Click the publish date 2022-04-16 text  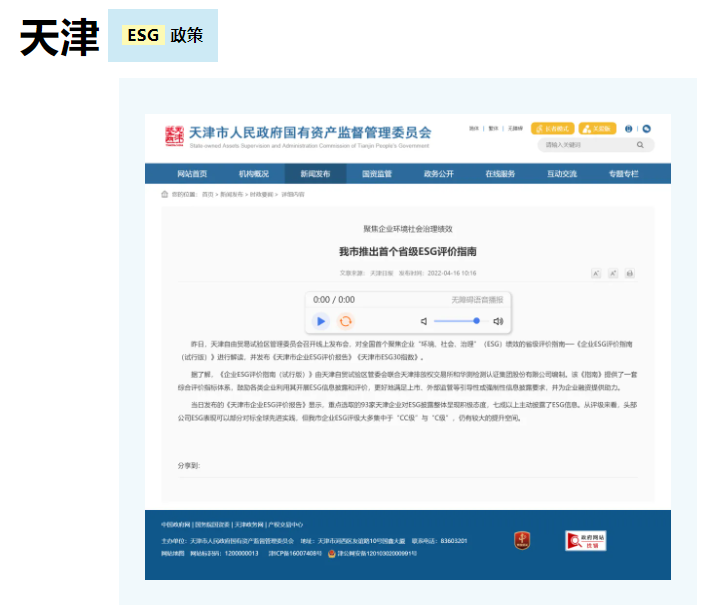click(x=452, y=273)
